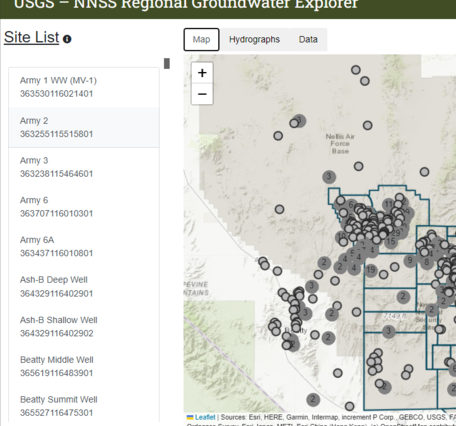Click the site list scrollbar thumb

167,63
